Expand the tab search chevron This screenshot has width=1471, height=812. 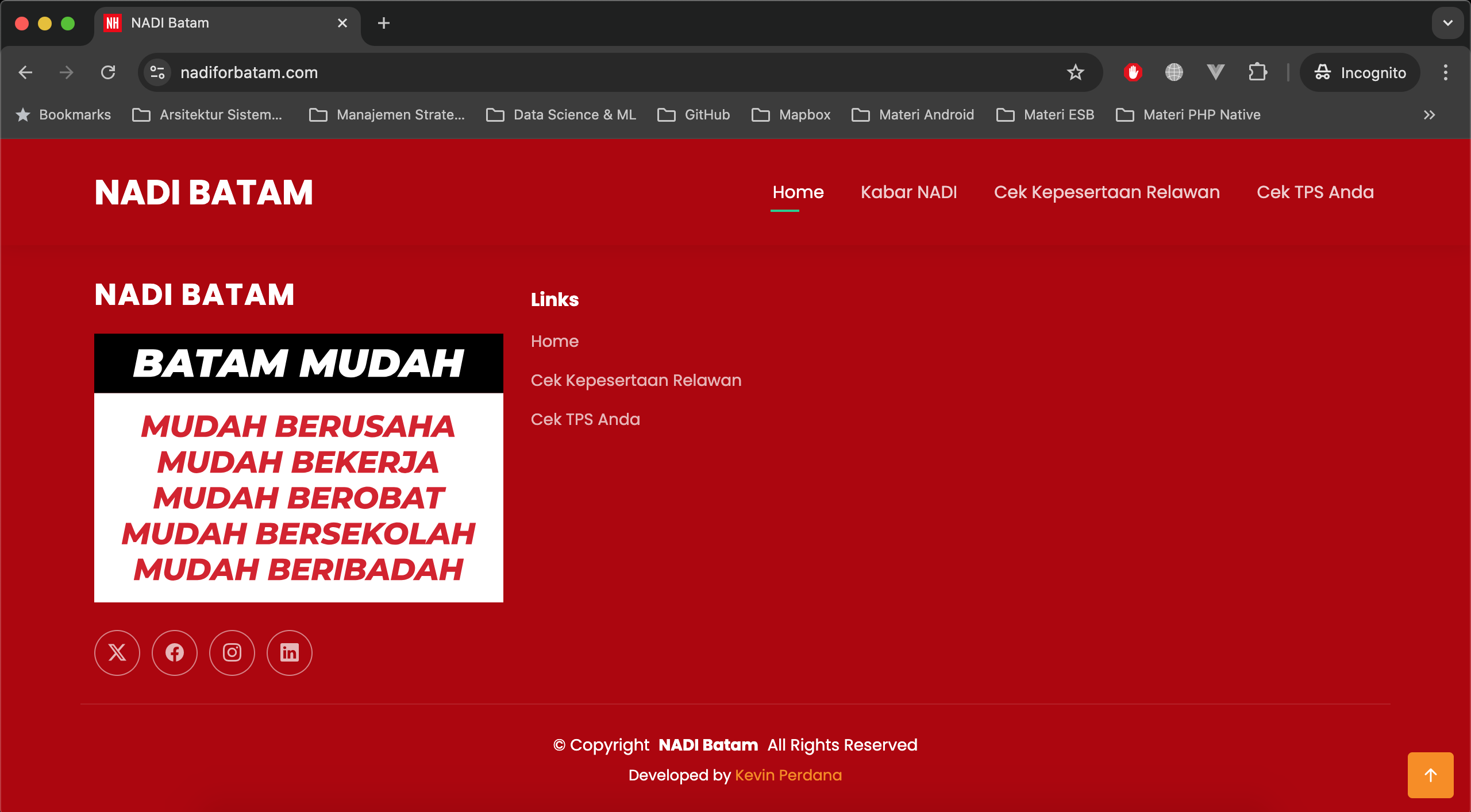tap(1447, 23)
